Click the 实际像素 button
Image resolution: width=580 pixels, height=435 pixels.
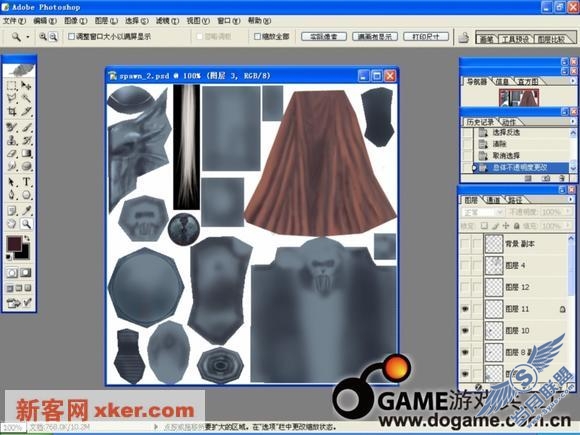pyautogui.click(x=324, y=37)
